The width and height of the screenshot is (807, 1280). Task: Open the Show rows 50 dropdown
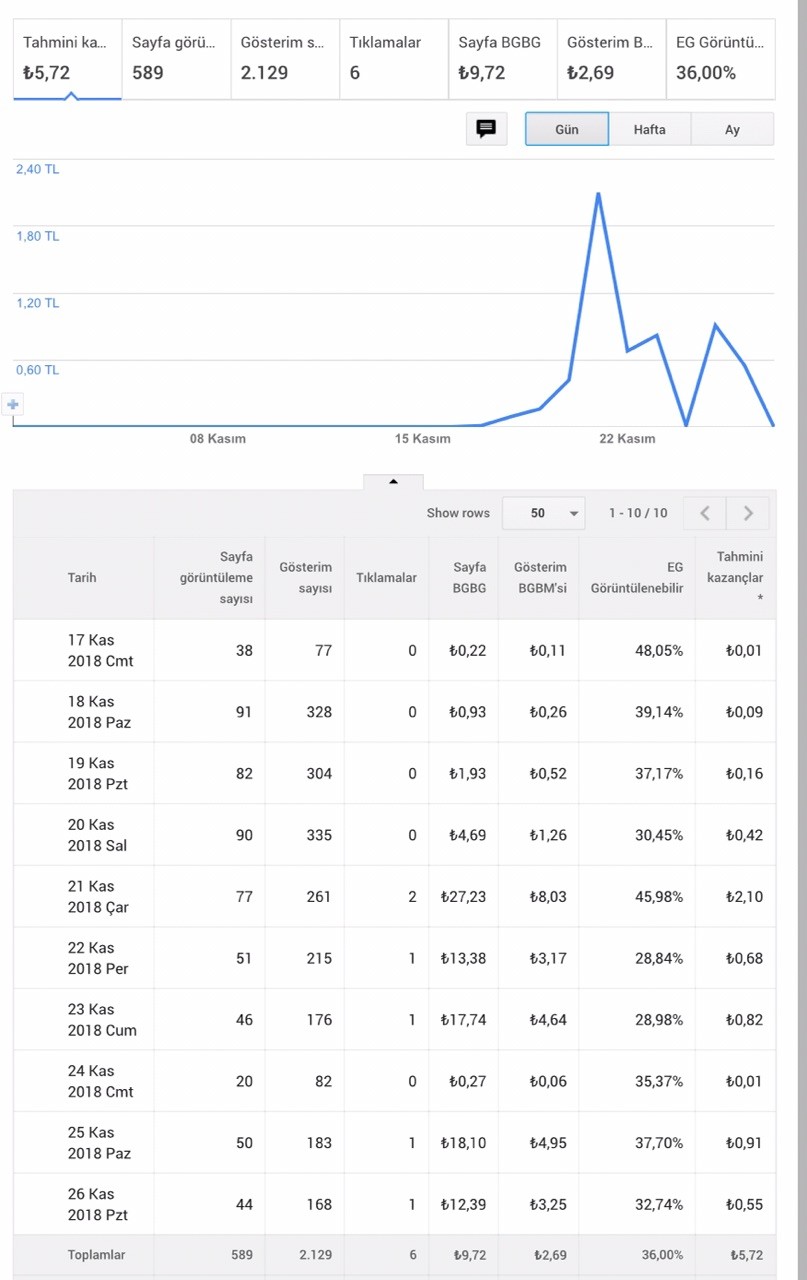coord(544,513)
